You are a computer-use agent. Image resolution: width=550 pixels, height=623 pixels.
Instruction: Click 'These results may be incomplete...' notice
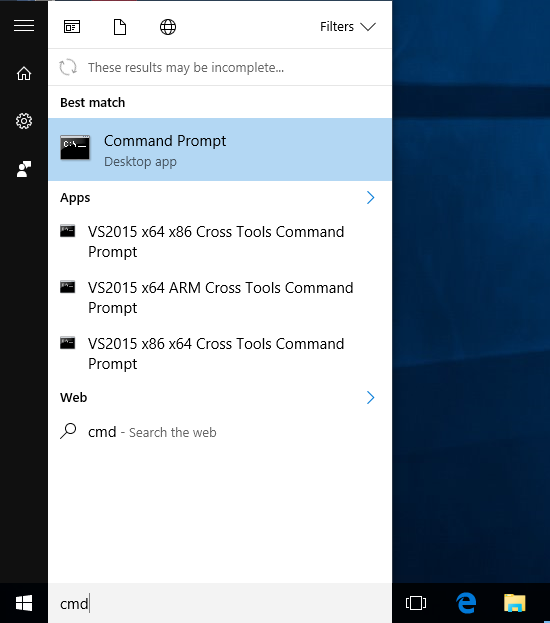pos(186,68)
